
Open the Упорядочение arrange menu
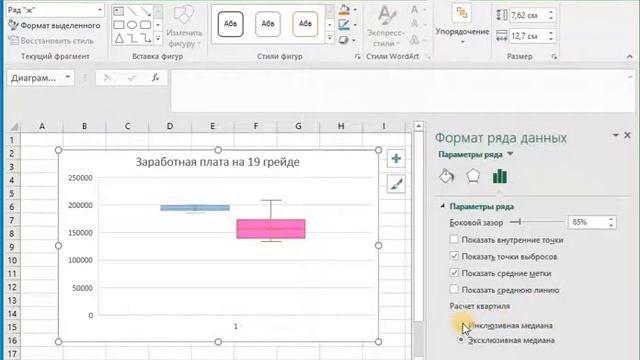pyautogui.click(x=462, y=25)
